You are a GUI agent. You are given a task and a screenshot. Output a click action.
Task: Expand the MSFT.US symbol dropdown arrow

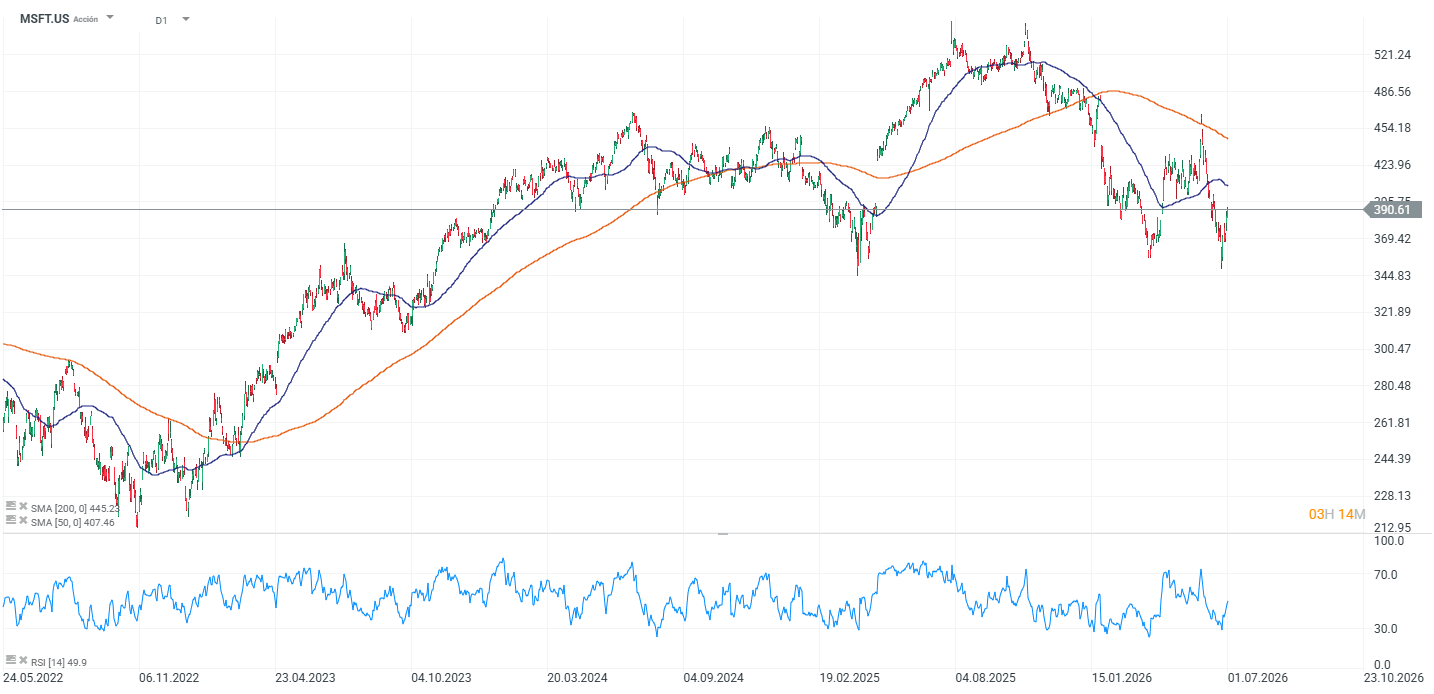[110, 18]
